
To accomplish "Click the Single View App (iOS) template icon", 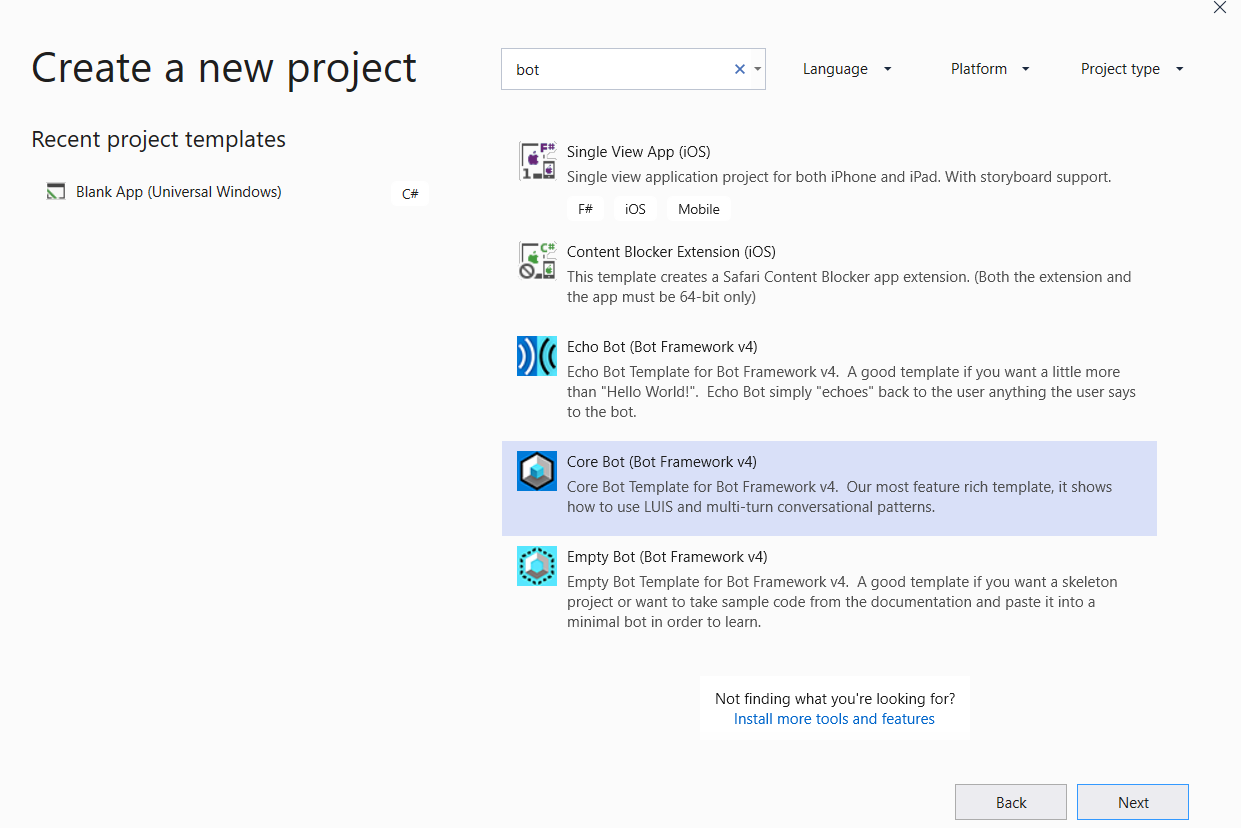I will (x=537, y=161).
